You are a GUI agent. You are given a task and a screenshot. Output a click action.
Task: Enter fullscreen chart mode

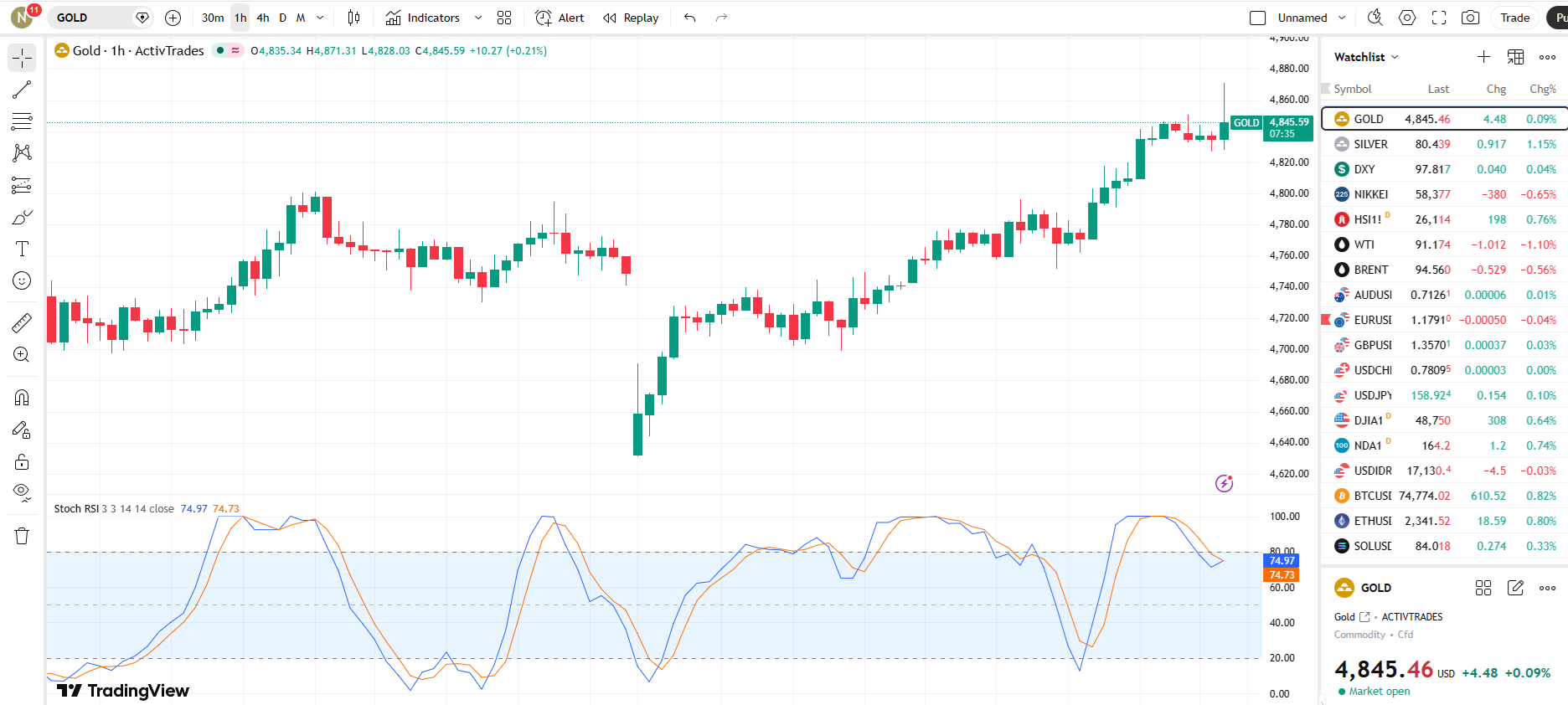(x=1439, y=18)
